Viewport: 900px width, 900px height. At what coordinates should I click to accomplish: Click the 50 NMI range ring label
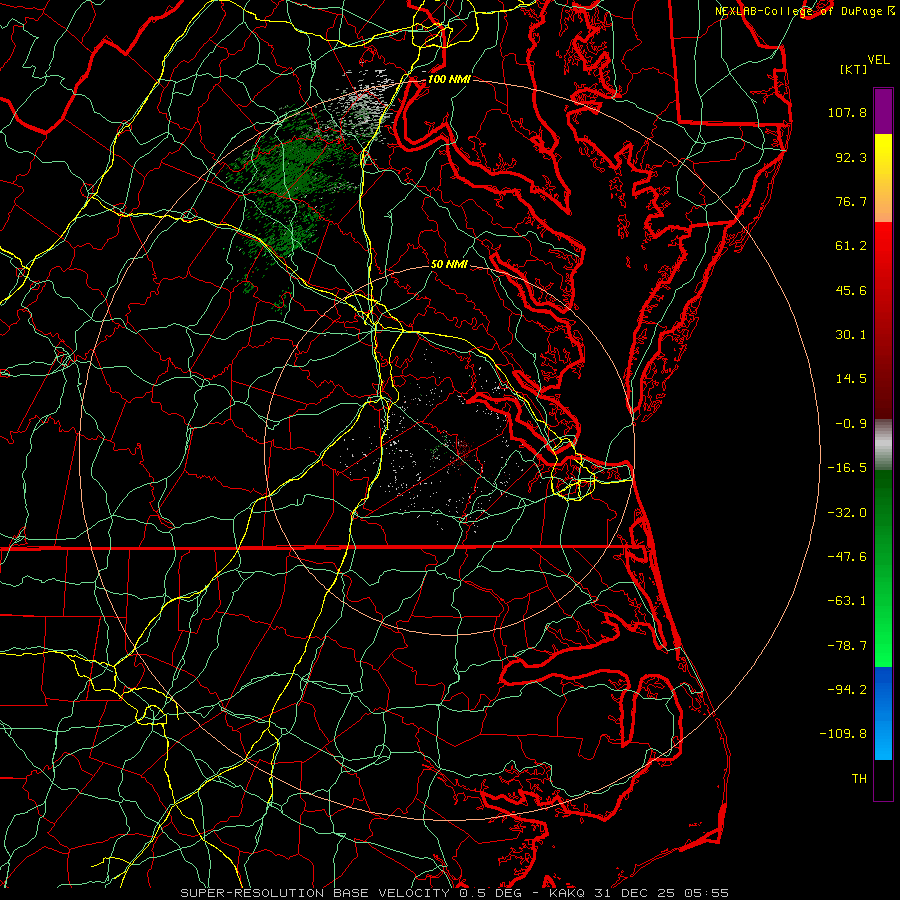pyautogui.click(x=449, y=264)
